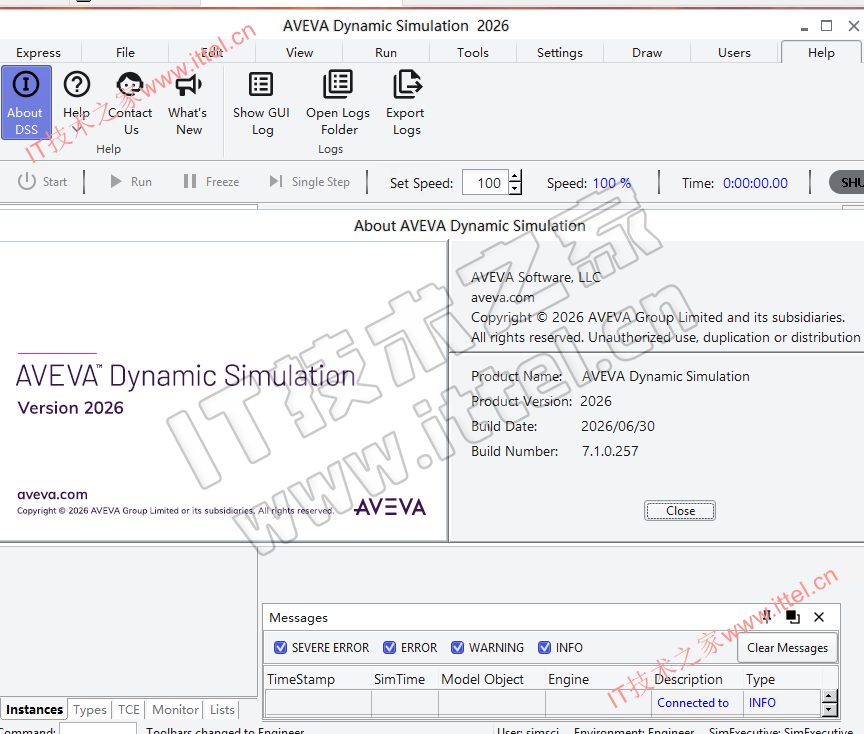The height and width of the screenshot is (734, 864).
Task: Open the Run ribbon tab
Action: pyautogui.click(x=386, y=53)
